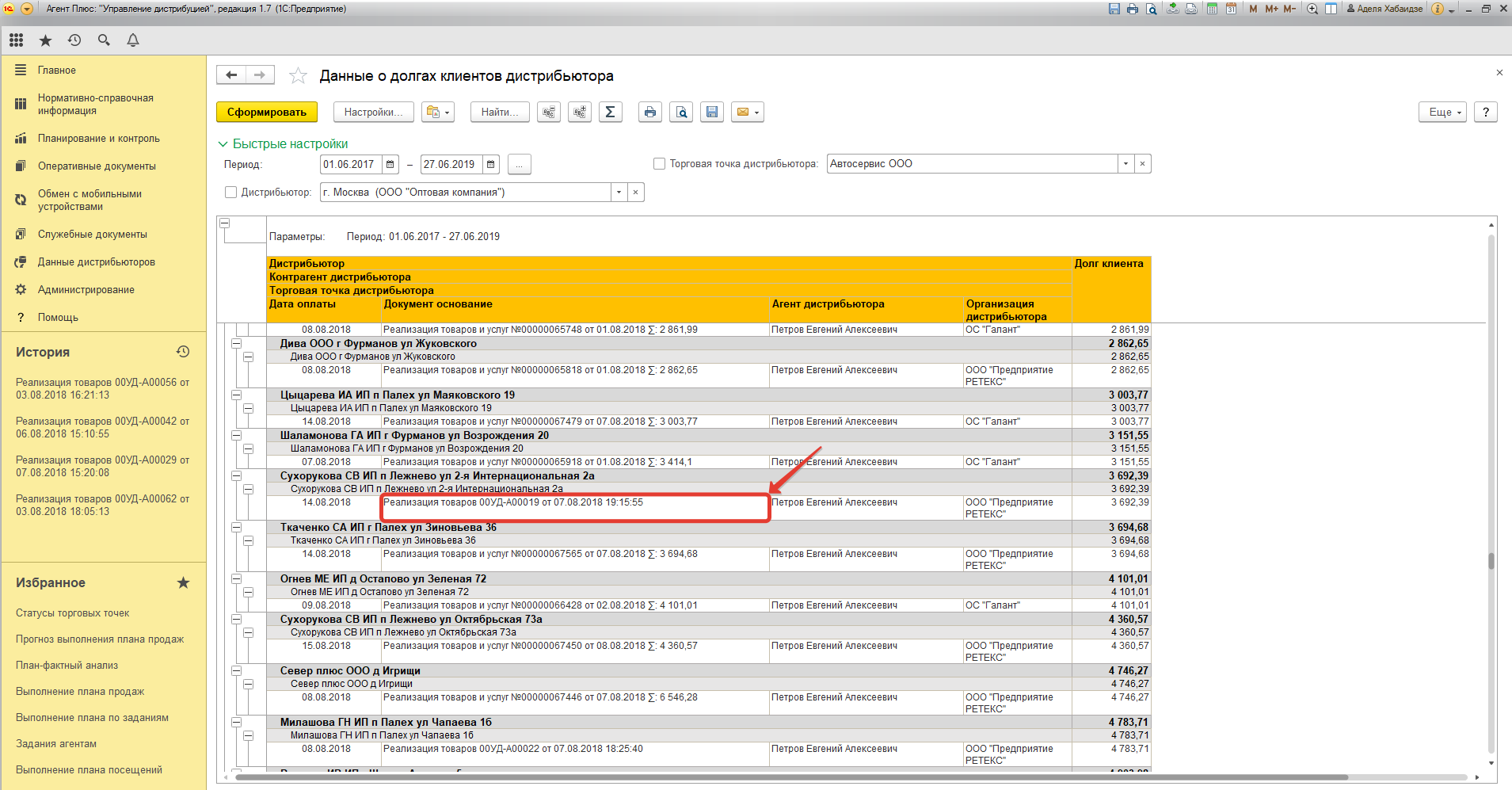Click the sum (Σ) toolbar button
Screen dimensions: 1512x790
click(x=610, y=112)
